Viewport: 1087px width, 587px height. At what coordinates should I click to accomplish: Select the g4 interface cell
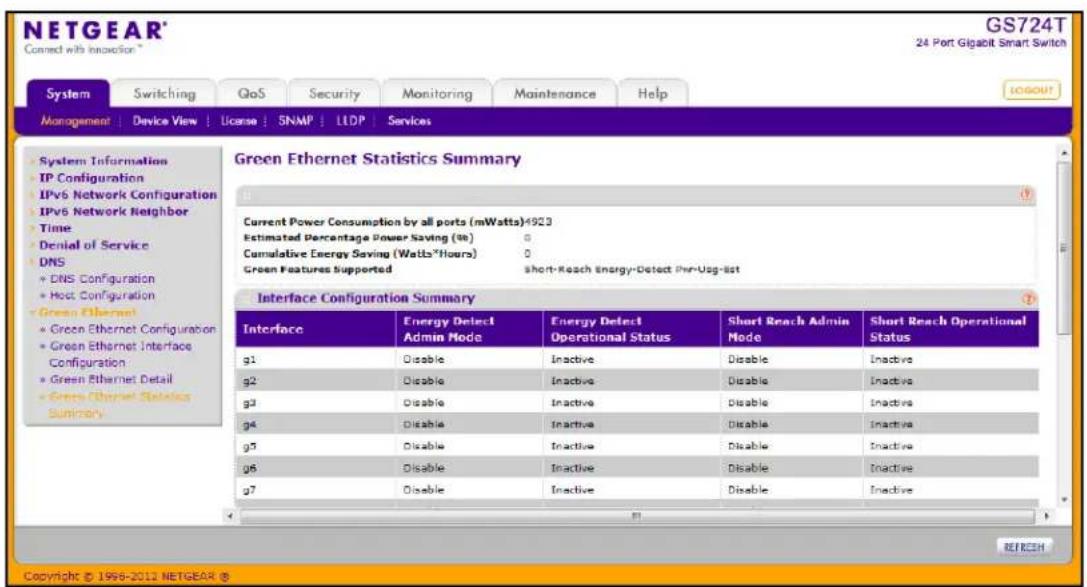point(316,424)
